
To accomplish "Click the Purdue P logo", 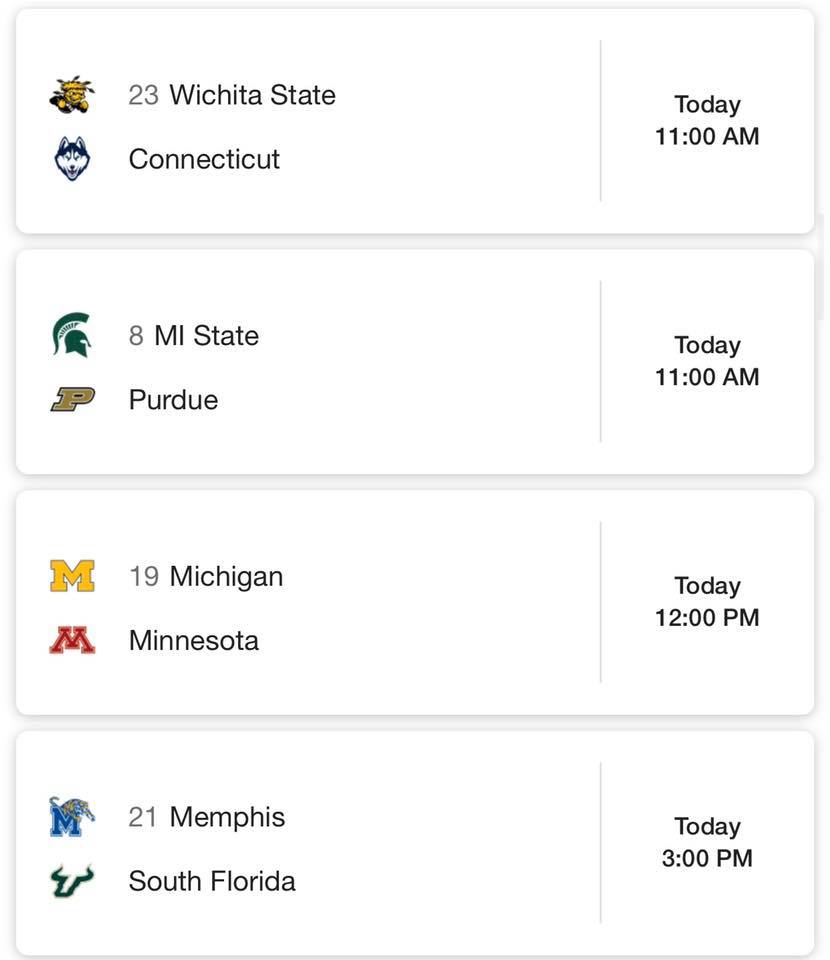I will (72, 399).
